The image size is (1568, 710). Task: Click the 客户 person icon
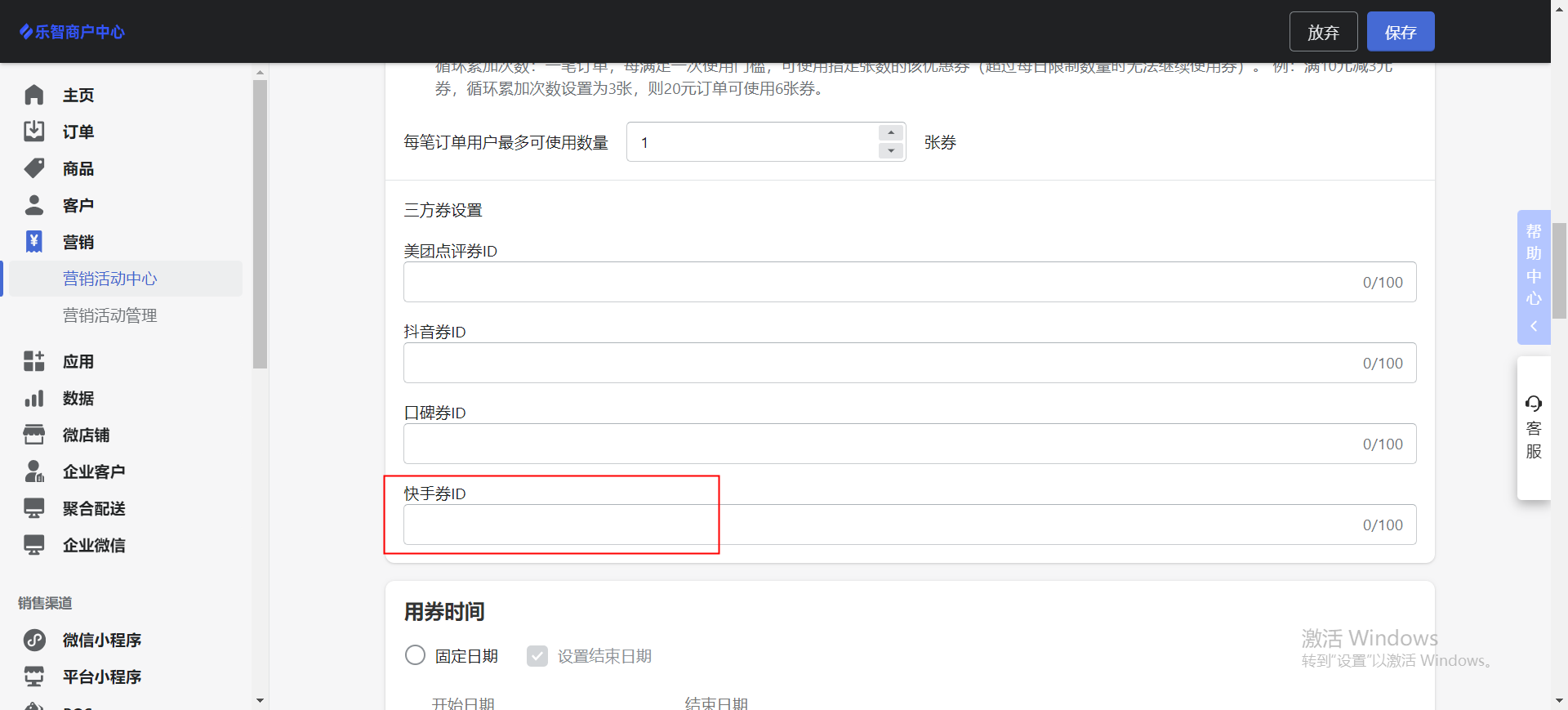coord(33,205)
